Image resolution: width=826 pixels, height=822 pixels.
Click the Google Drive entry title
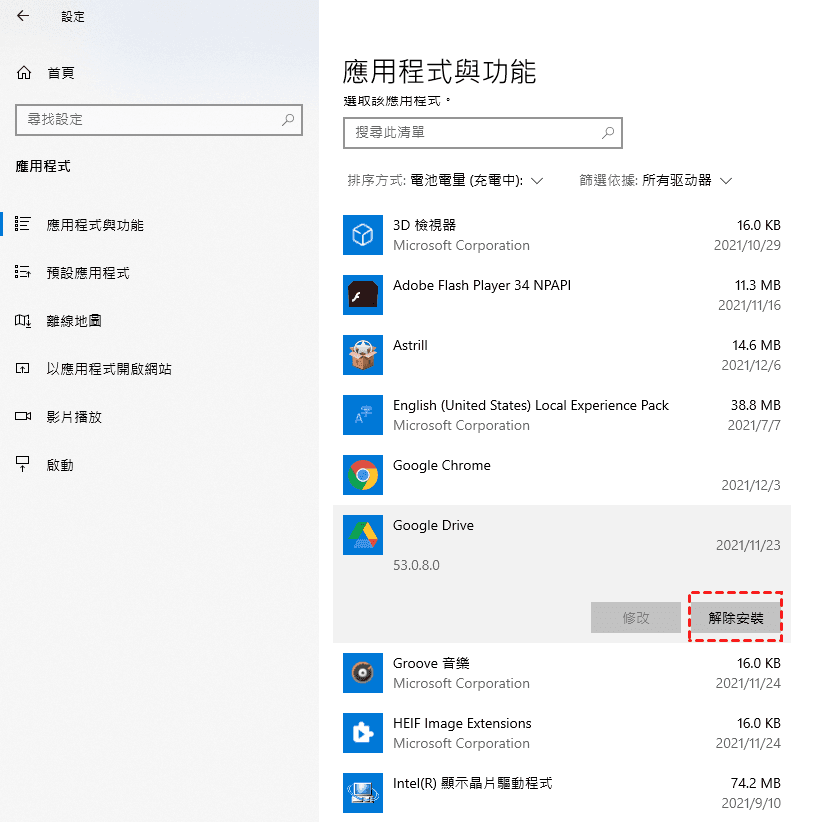coord(434,526)
